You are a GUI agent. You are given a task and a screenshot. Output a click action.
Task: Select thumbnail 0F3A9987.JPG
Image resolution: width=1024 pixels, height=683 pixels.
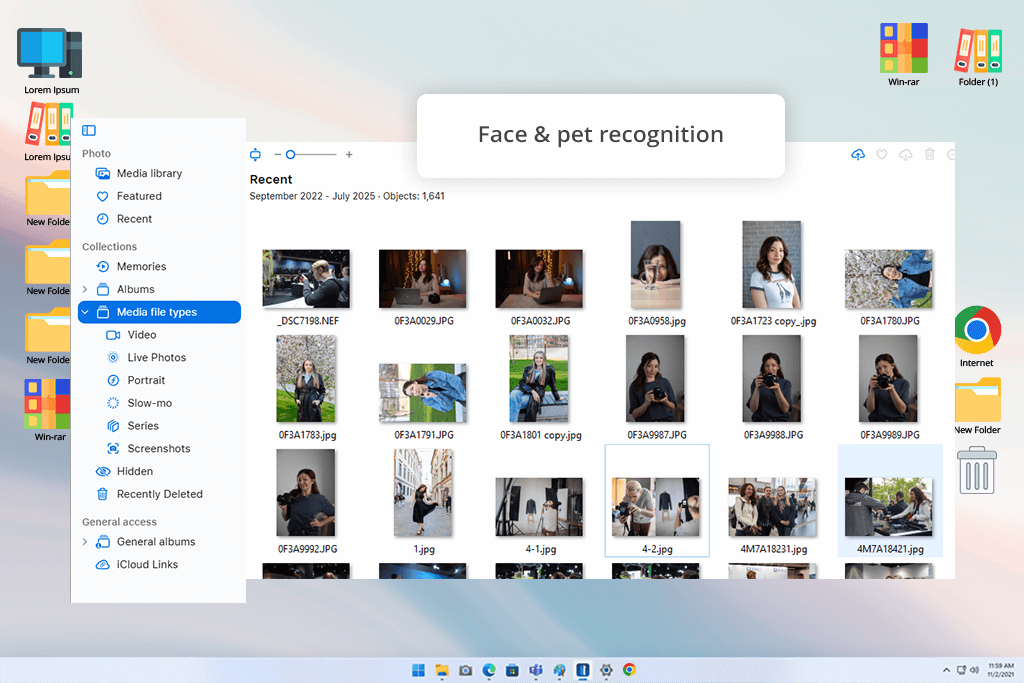pyautogui.click(x=655, y=379)
